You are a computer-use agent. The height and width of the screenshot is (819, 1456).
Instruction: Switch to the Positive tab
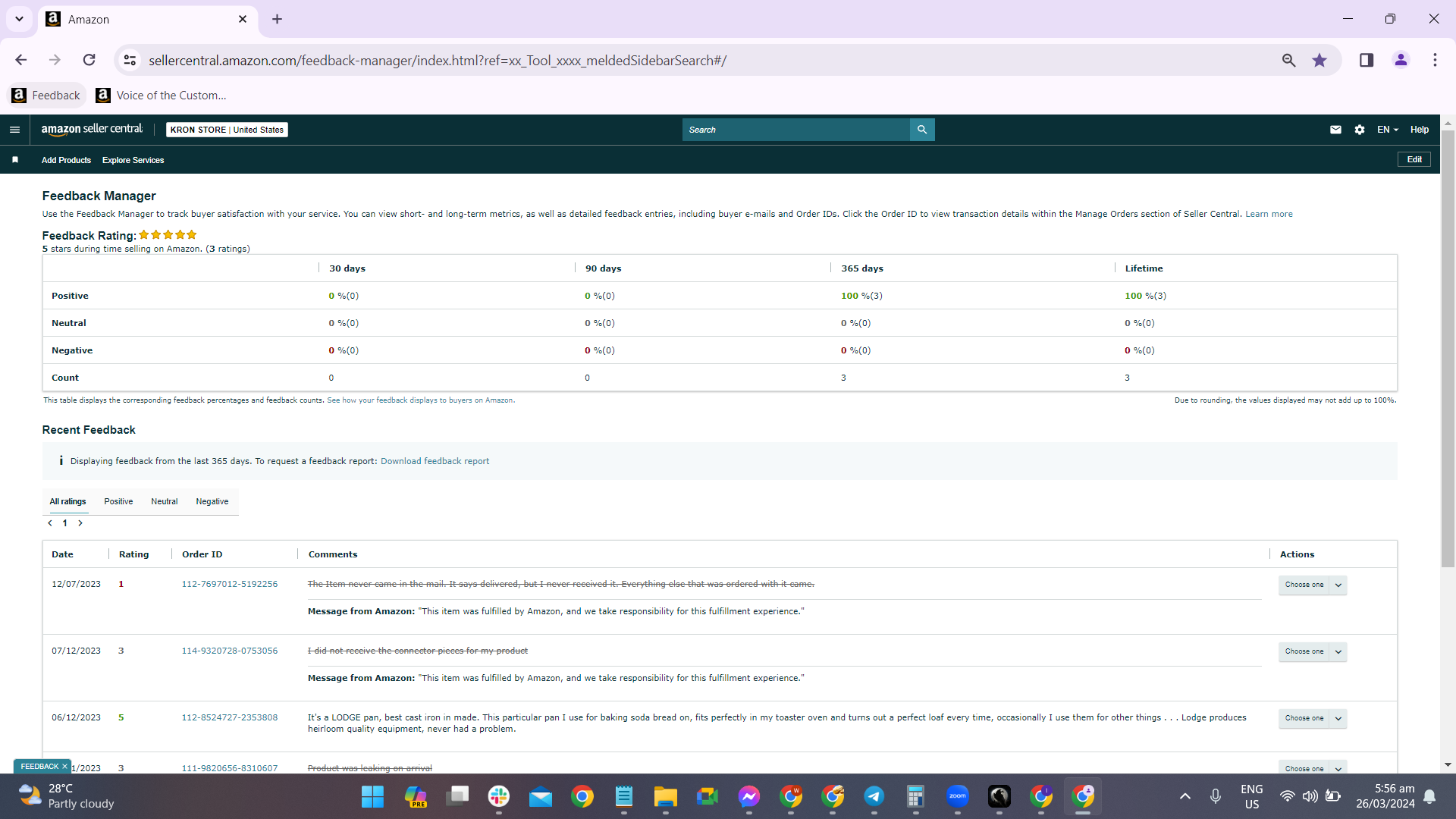pos(118,502)
